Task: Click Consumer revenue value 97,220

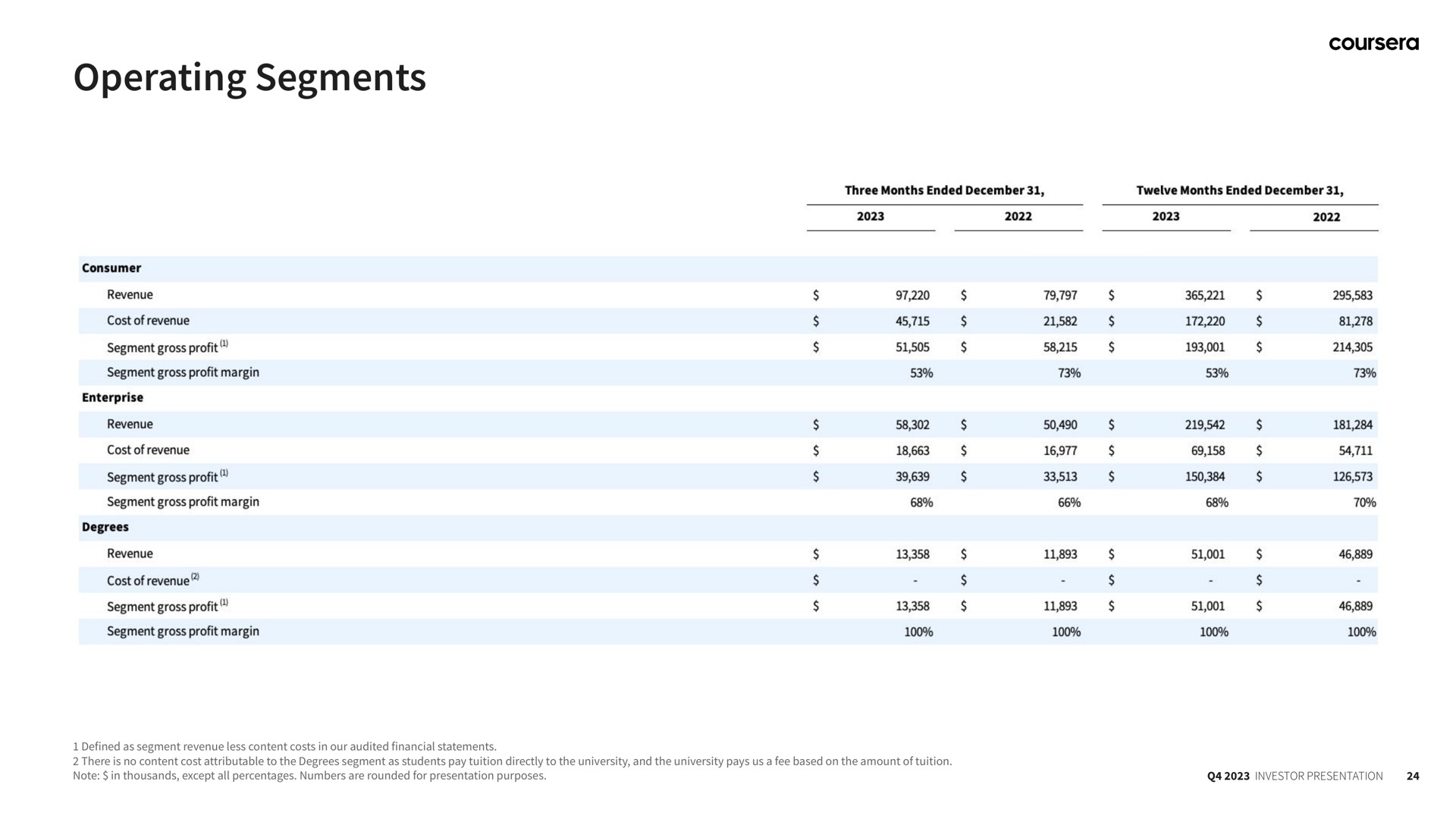Action: (912, 295)
